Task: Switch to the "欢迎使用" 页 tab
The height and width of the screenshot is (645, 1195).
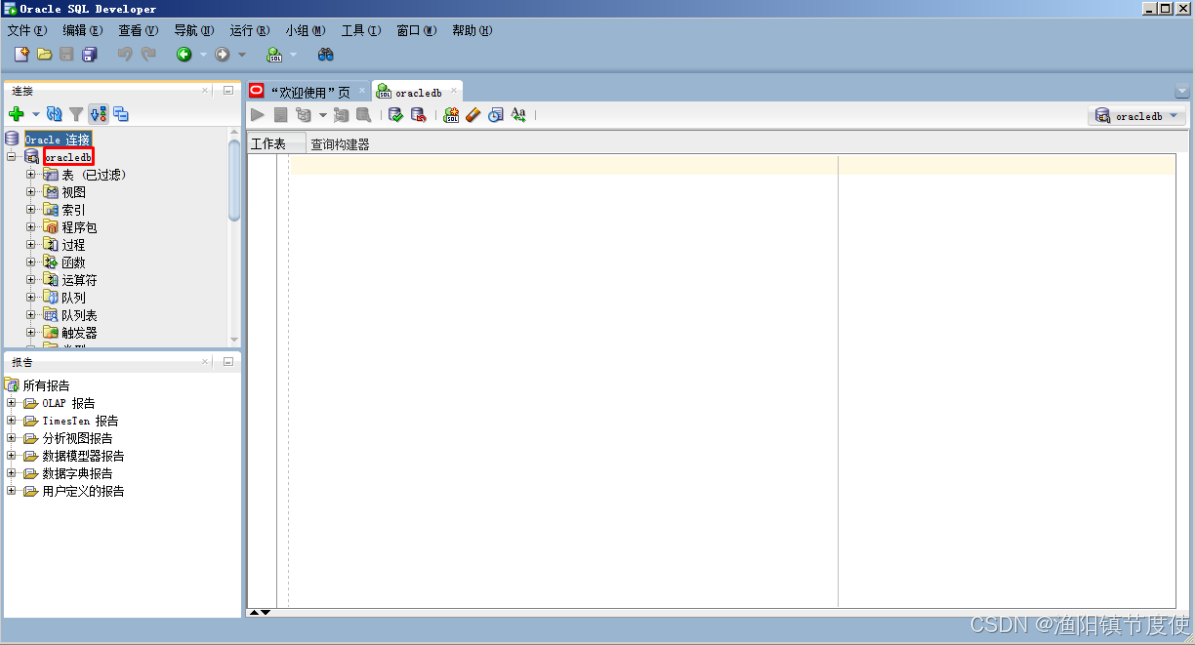Action: point(309,91)
